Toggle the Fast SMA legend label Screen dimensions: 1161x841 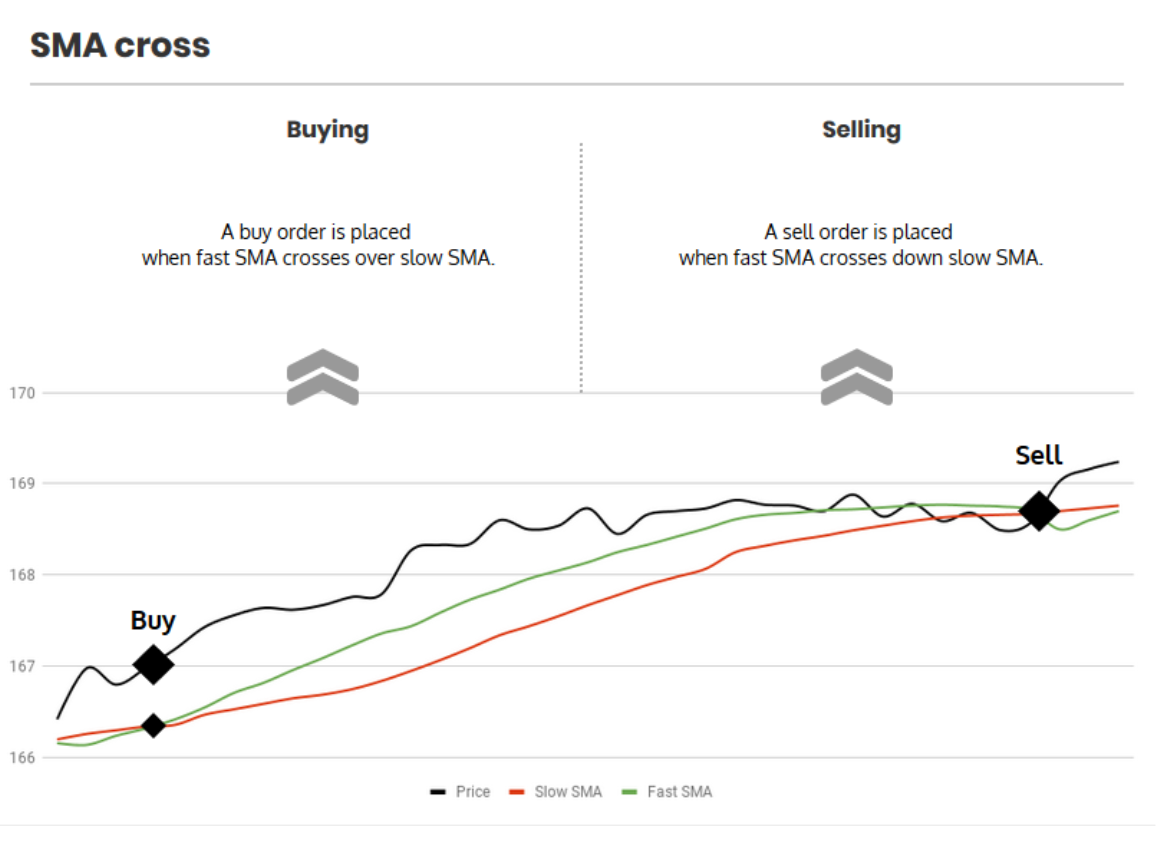(x=680, y=792)
